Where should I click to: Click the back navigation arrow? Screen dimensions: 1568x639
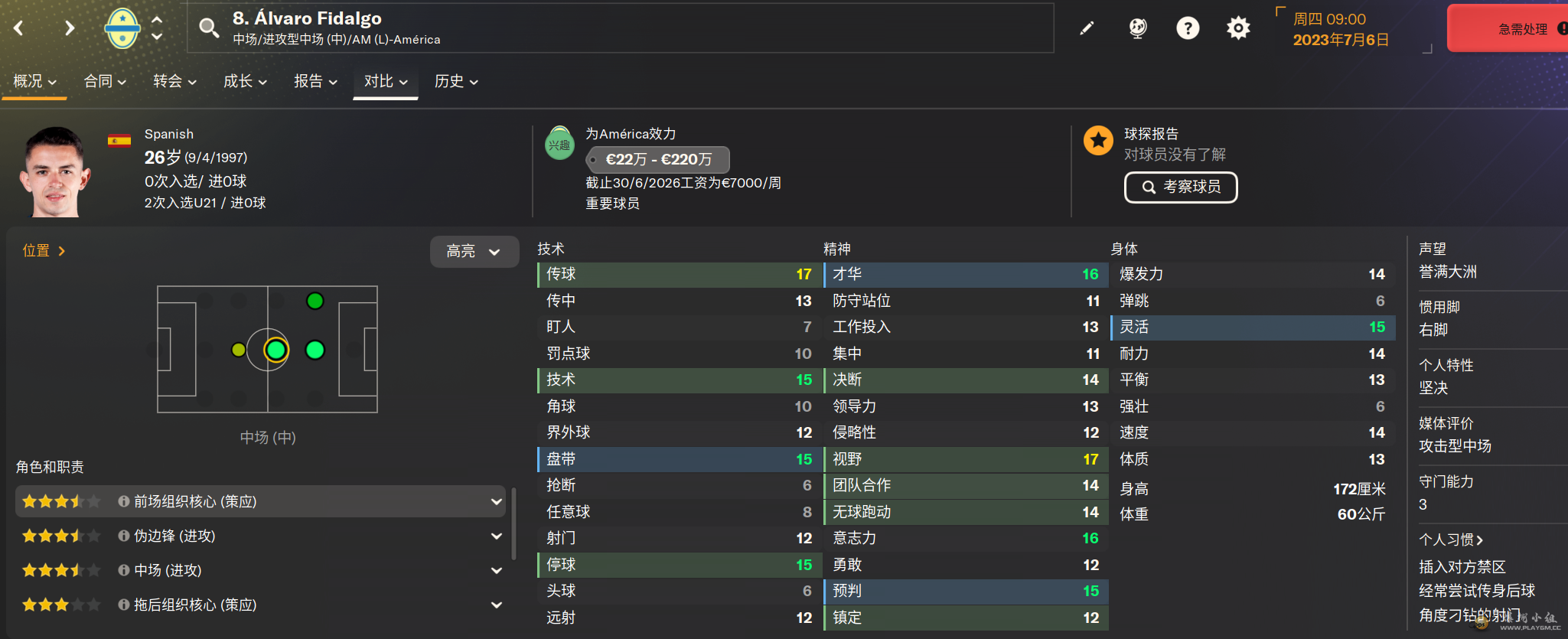click(x=19, y=28)
